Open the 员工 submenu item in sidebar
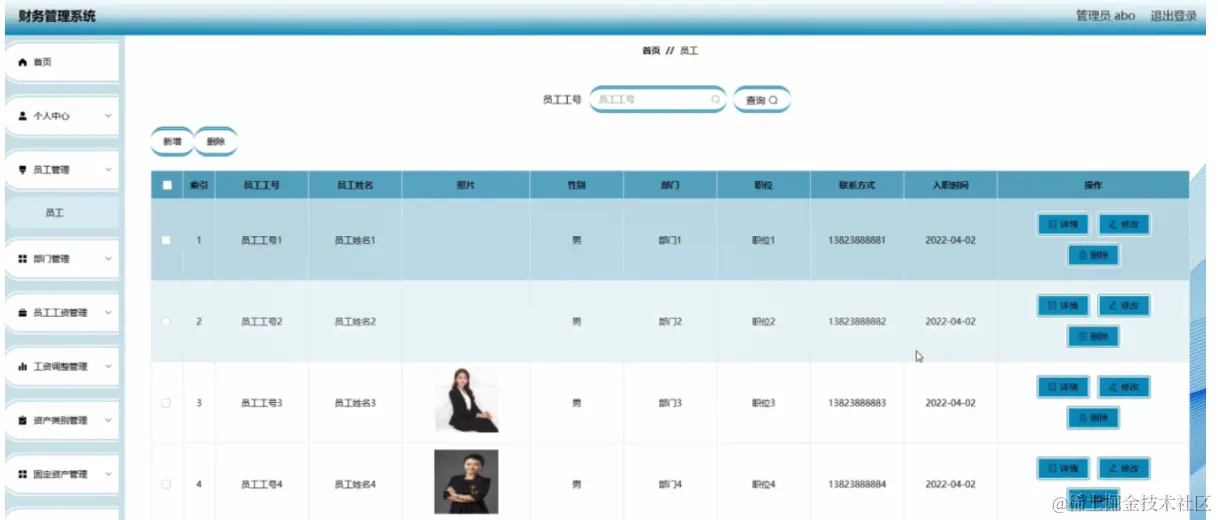 62,213
